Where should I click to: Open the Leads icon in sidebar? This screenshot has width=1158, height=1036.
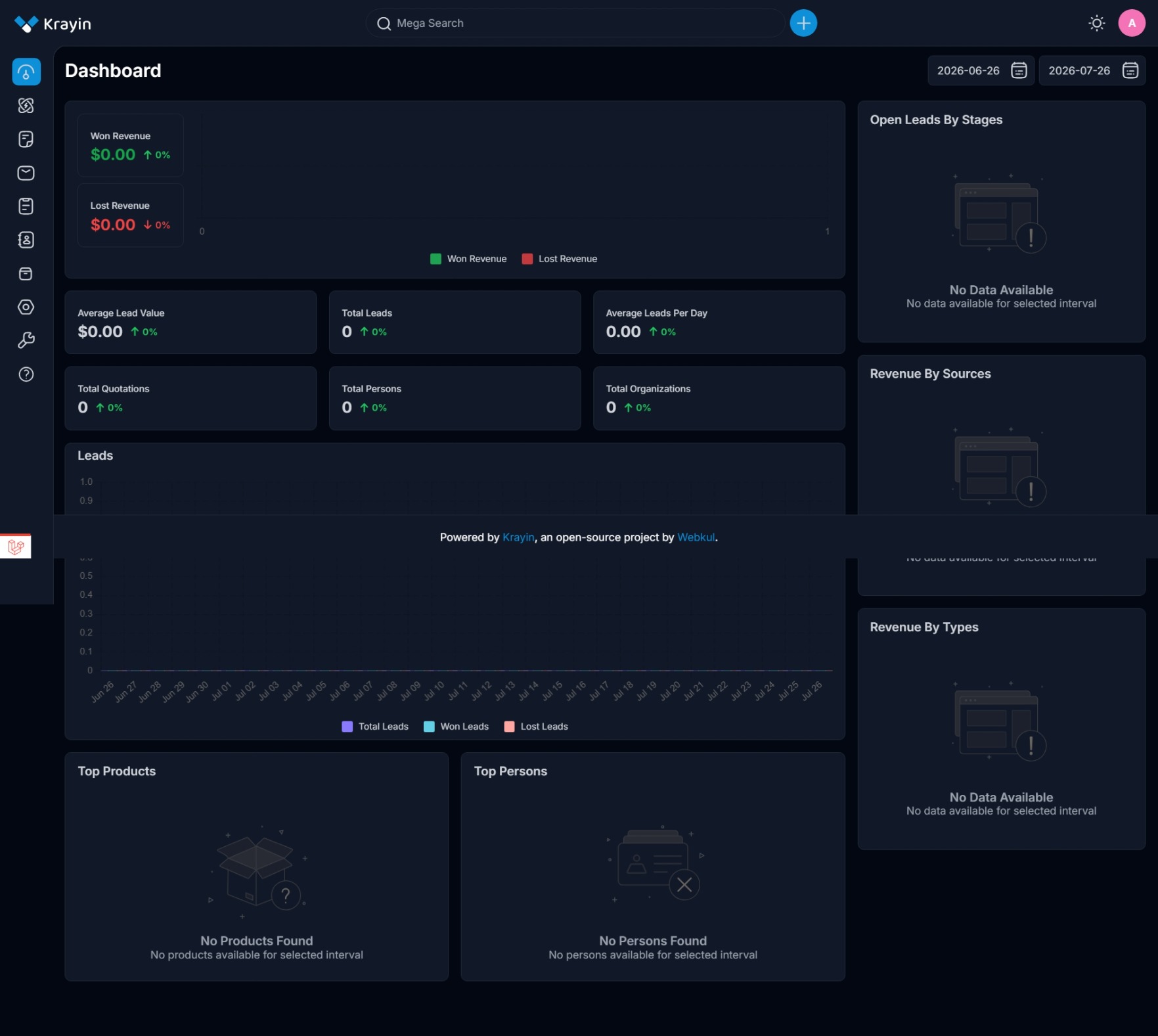[x=26, y=105]
